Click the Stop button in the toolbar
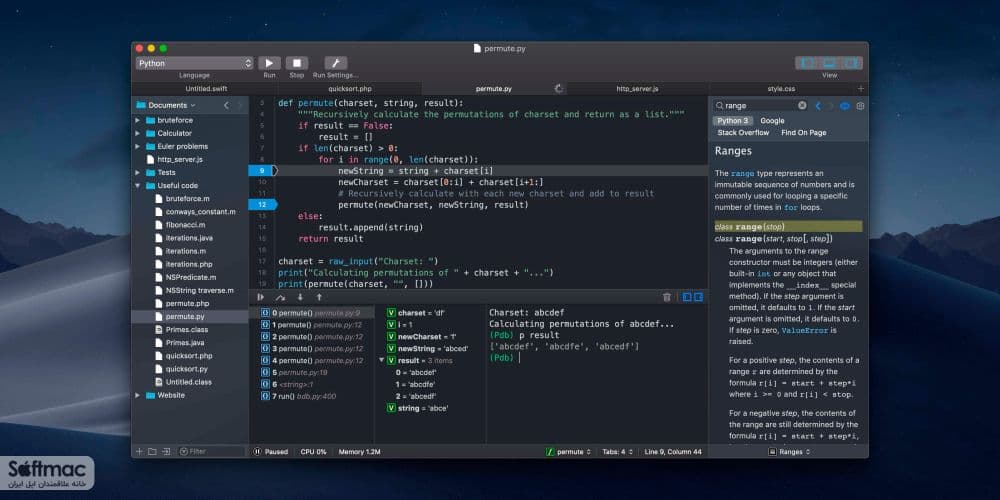The width and height of the screenshot is (1000, 500). click(x=297, y=63)
